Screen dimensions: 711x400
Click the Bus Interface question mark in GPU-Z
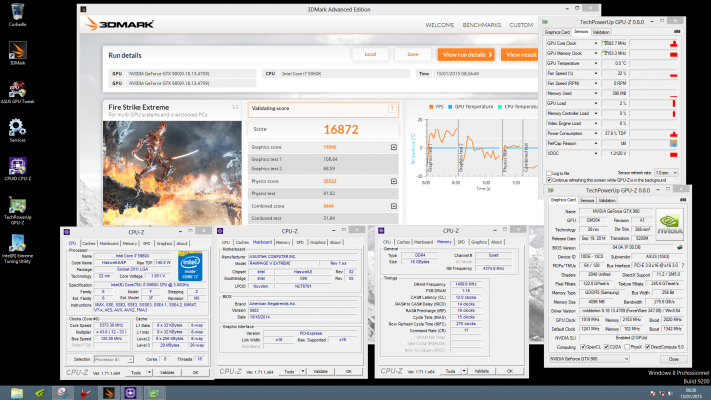tap(683, 265)
